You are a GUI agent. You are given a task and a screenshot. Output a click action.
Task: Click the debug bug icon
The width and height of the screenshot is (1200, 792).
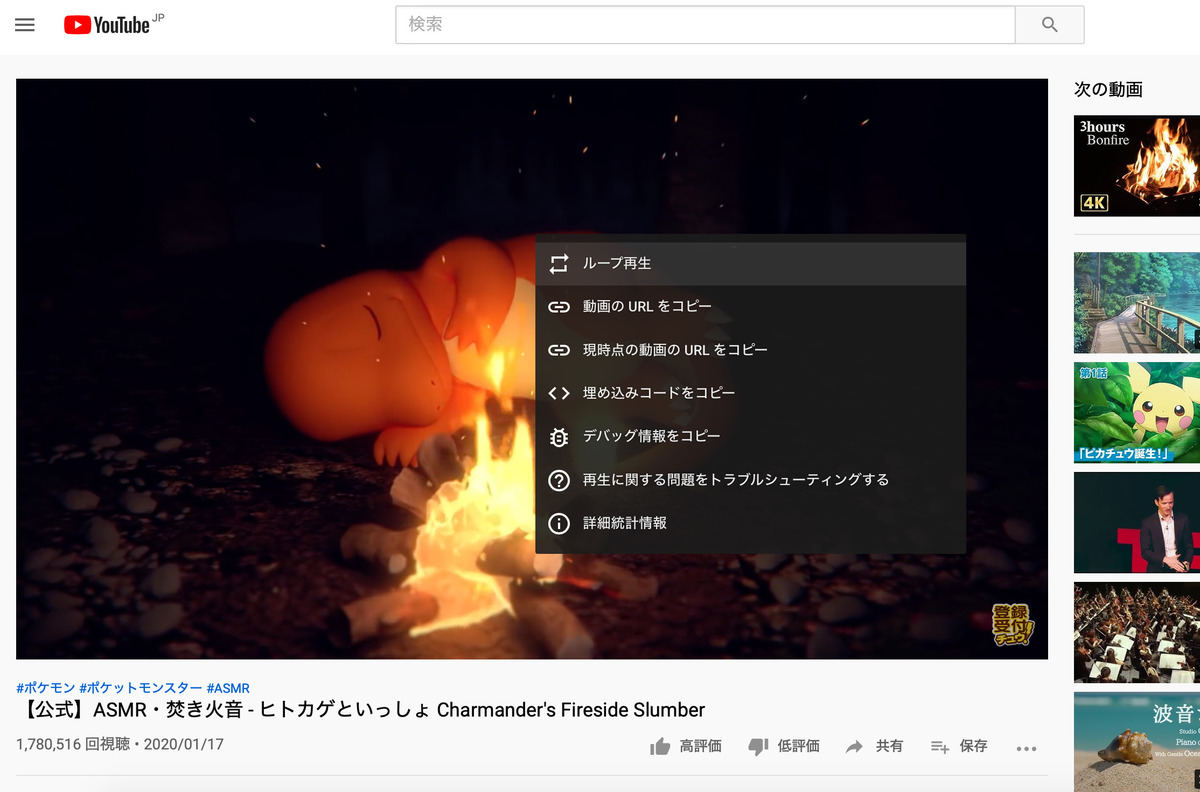click(559, 437)
